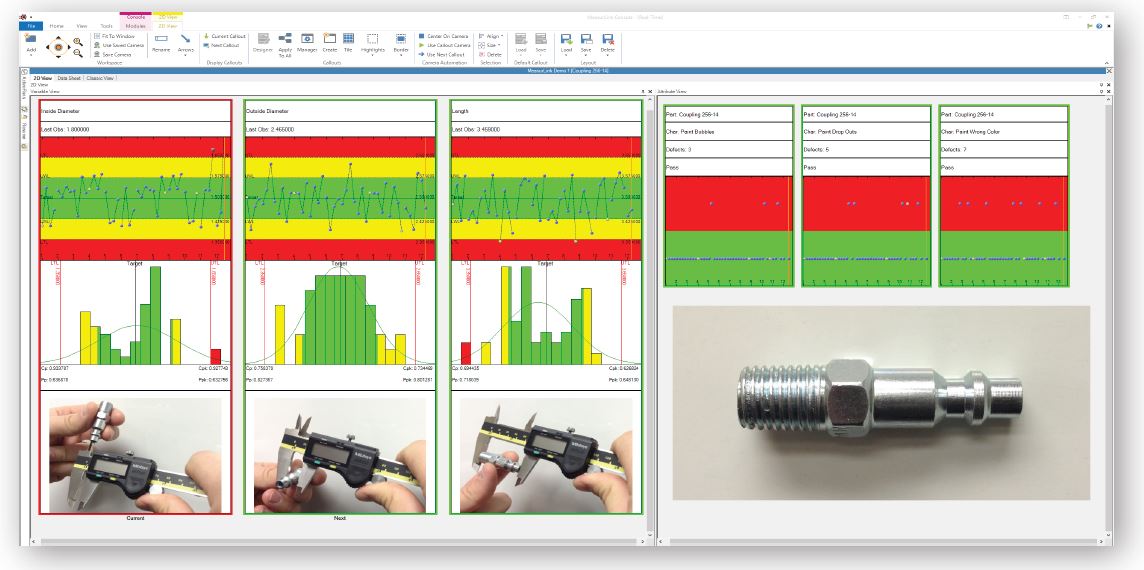Screen dimensions: 1144x570
Task: Click Use Saved Camera button
Action: coord(119,45)
